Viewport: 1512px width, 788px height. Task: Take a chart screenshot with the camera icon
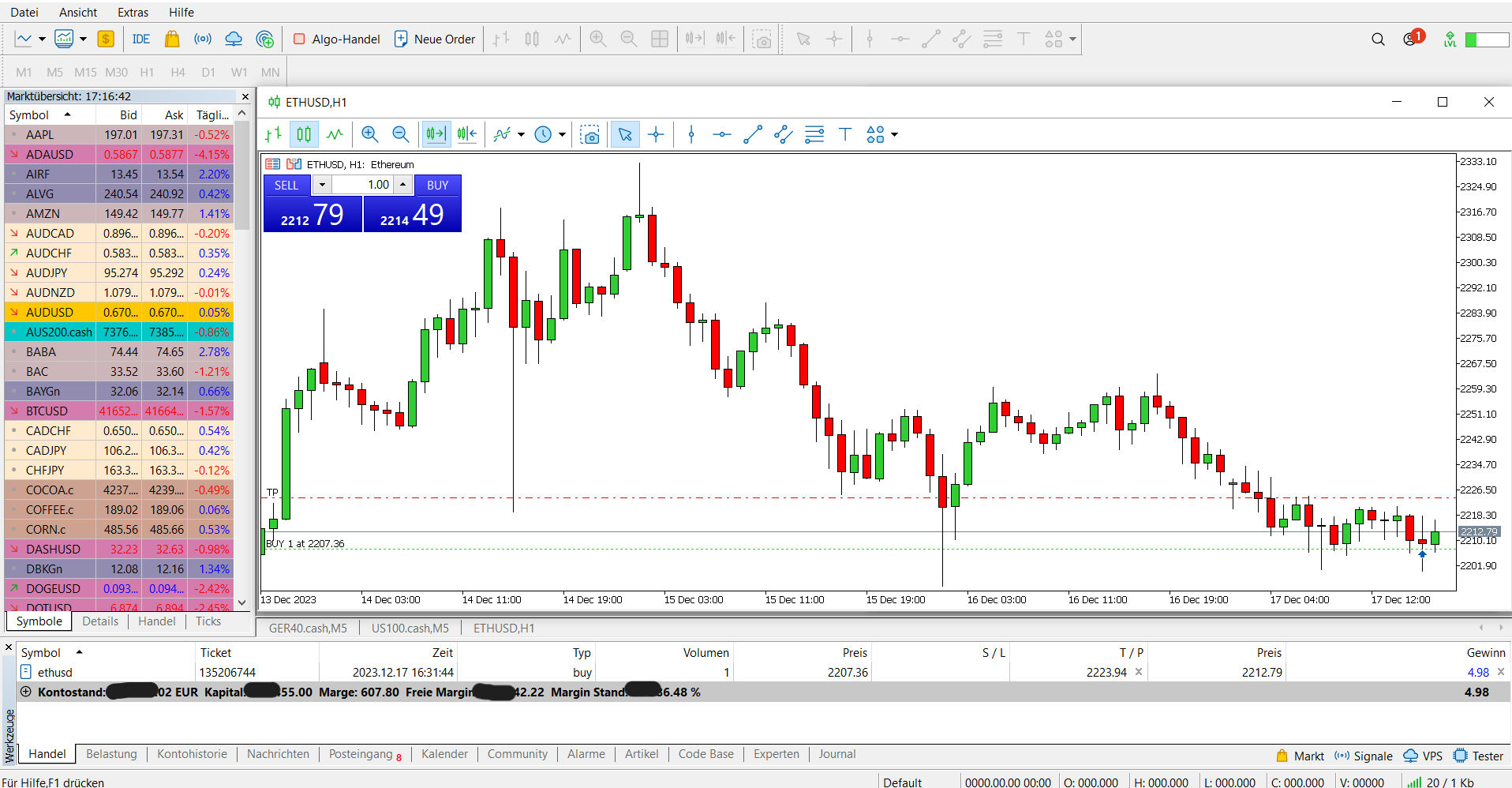tap(591, 134)
